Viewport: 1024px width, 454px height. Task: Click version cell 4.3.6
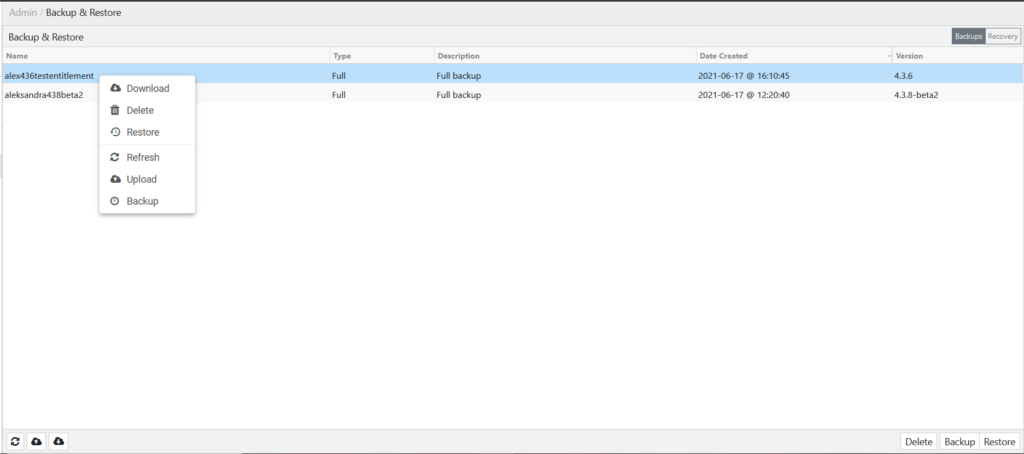point(904,76)
